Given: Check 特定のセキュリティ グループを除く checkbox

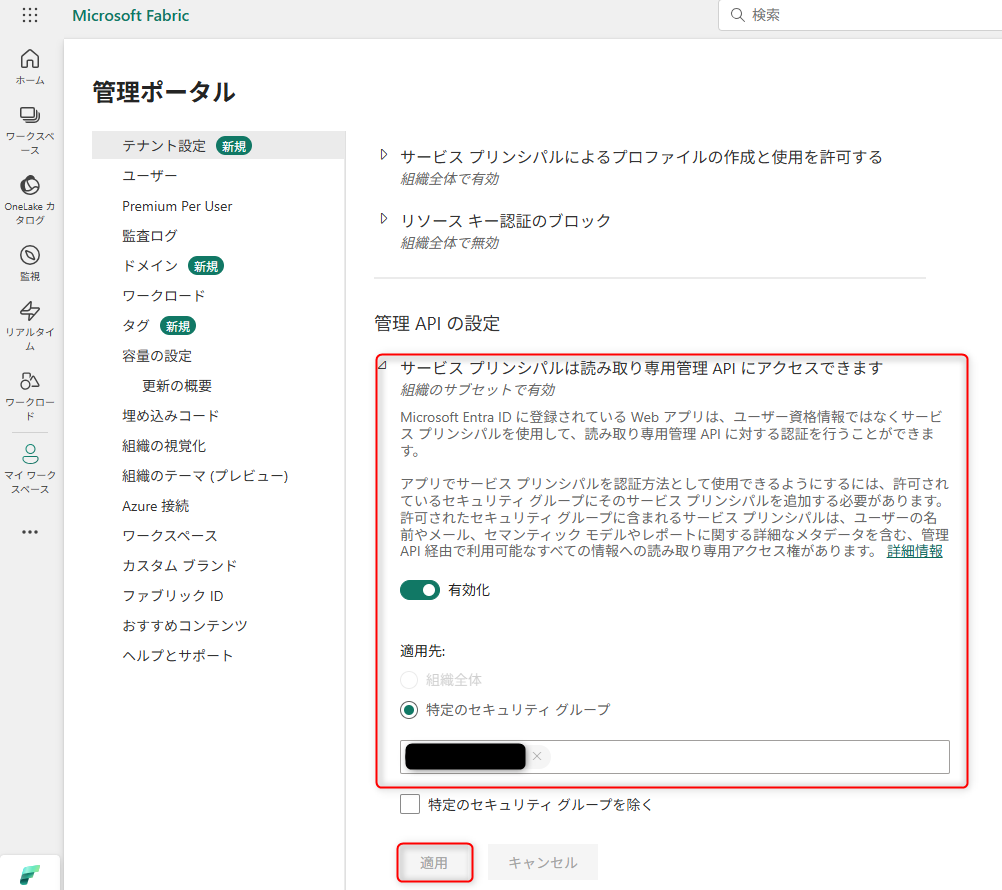Looking at the screenshot, I should pyautogui.click(x=410, y=804).
